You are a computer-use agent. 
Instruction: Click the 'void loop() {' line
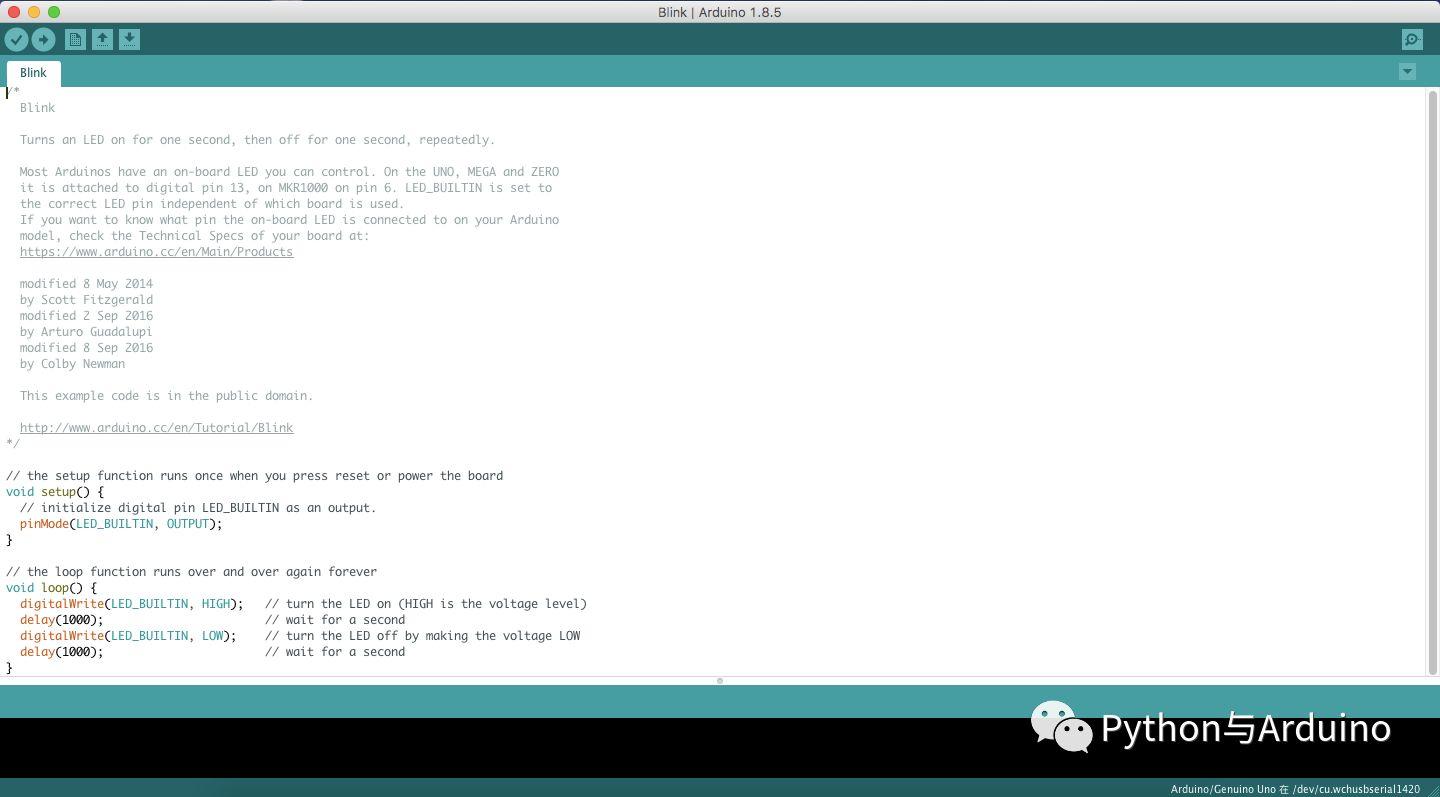51,588
